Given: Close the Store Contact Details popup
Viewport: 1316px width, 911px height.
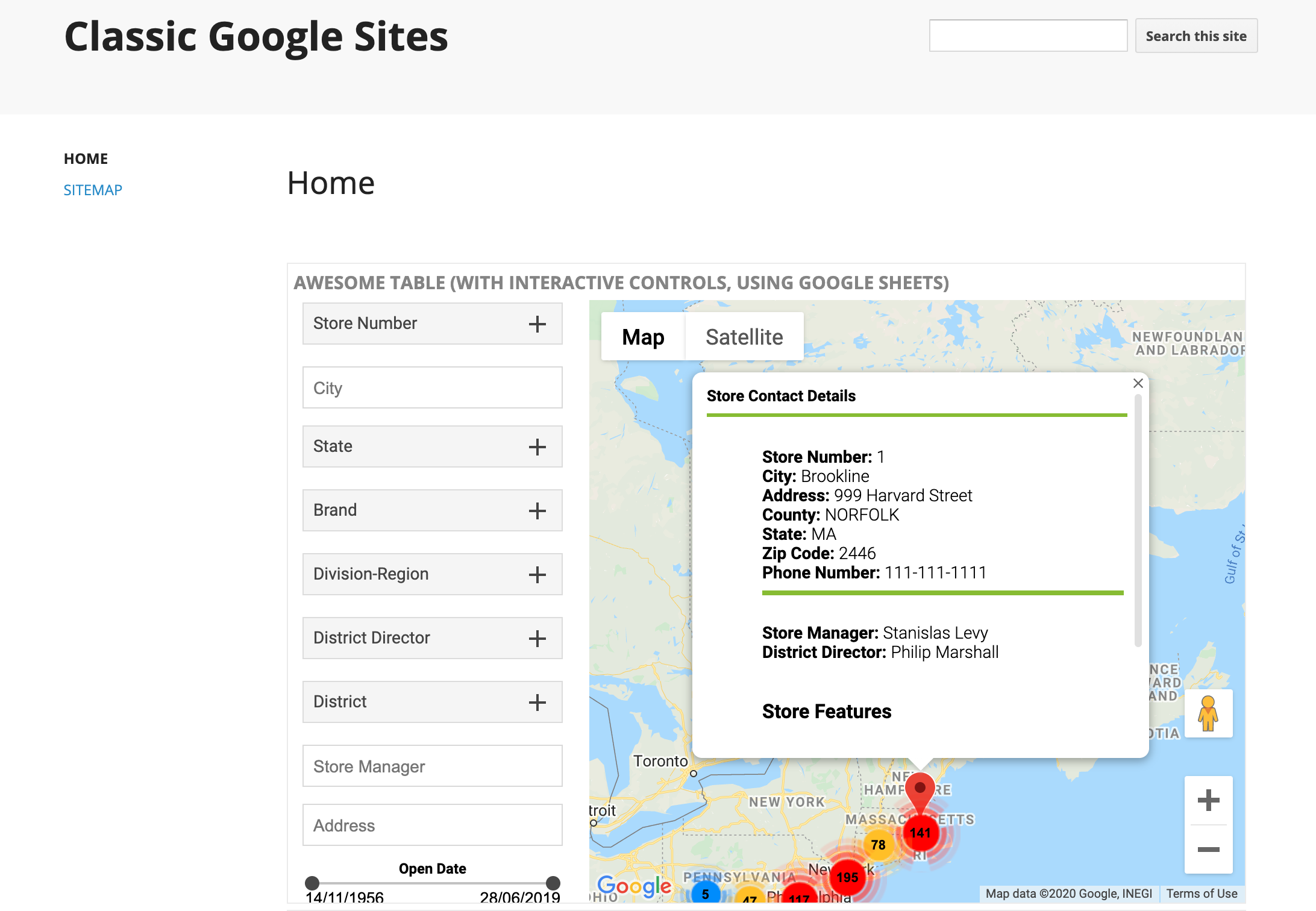Looking at the screenshot, I should click(1138, 383).
